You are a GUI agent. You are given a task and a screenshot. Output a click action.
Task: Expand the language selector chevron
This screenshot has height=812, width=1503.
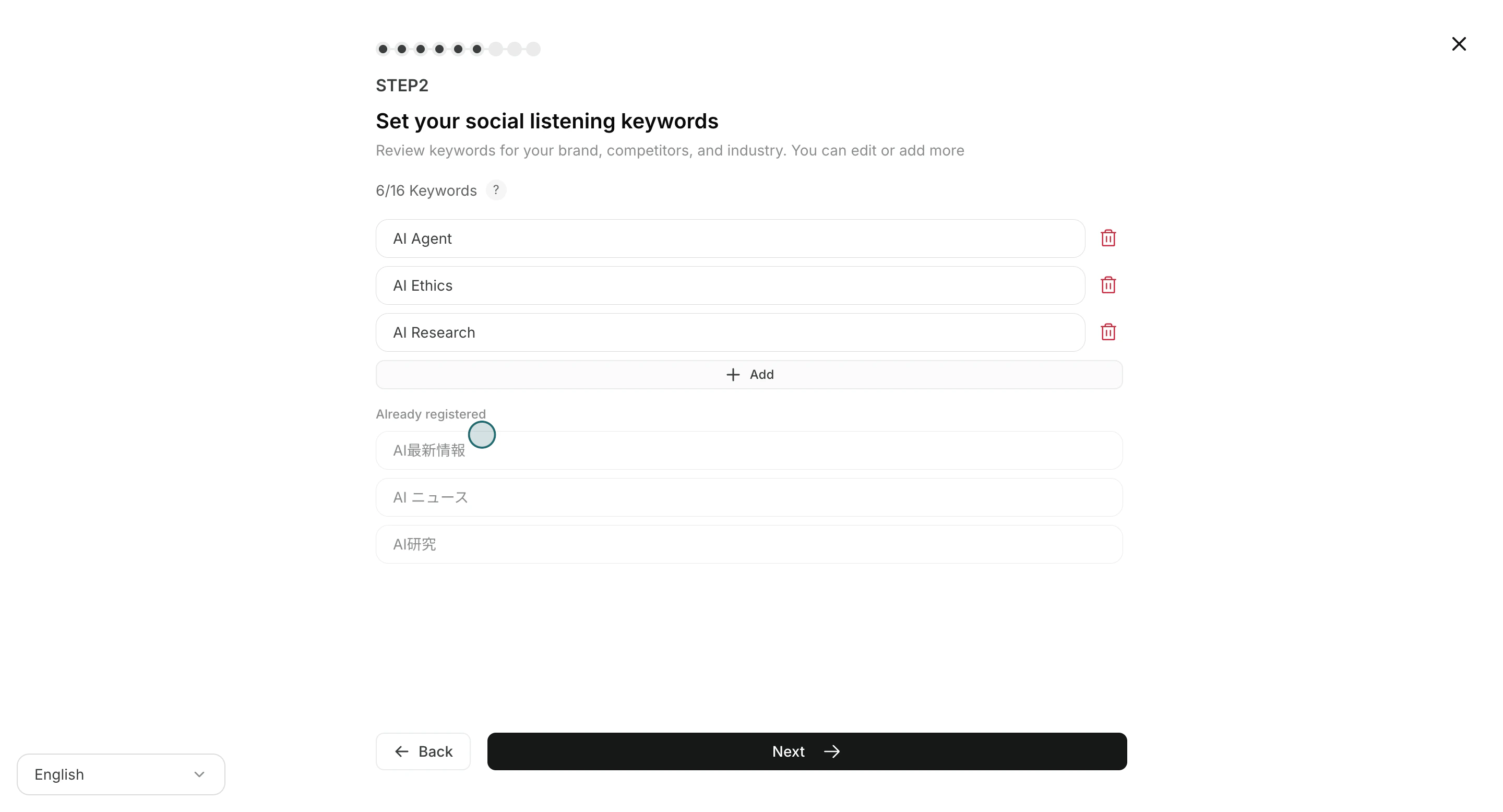coord(200,774)
